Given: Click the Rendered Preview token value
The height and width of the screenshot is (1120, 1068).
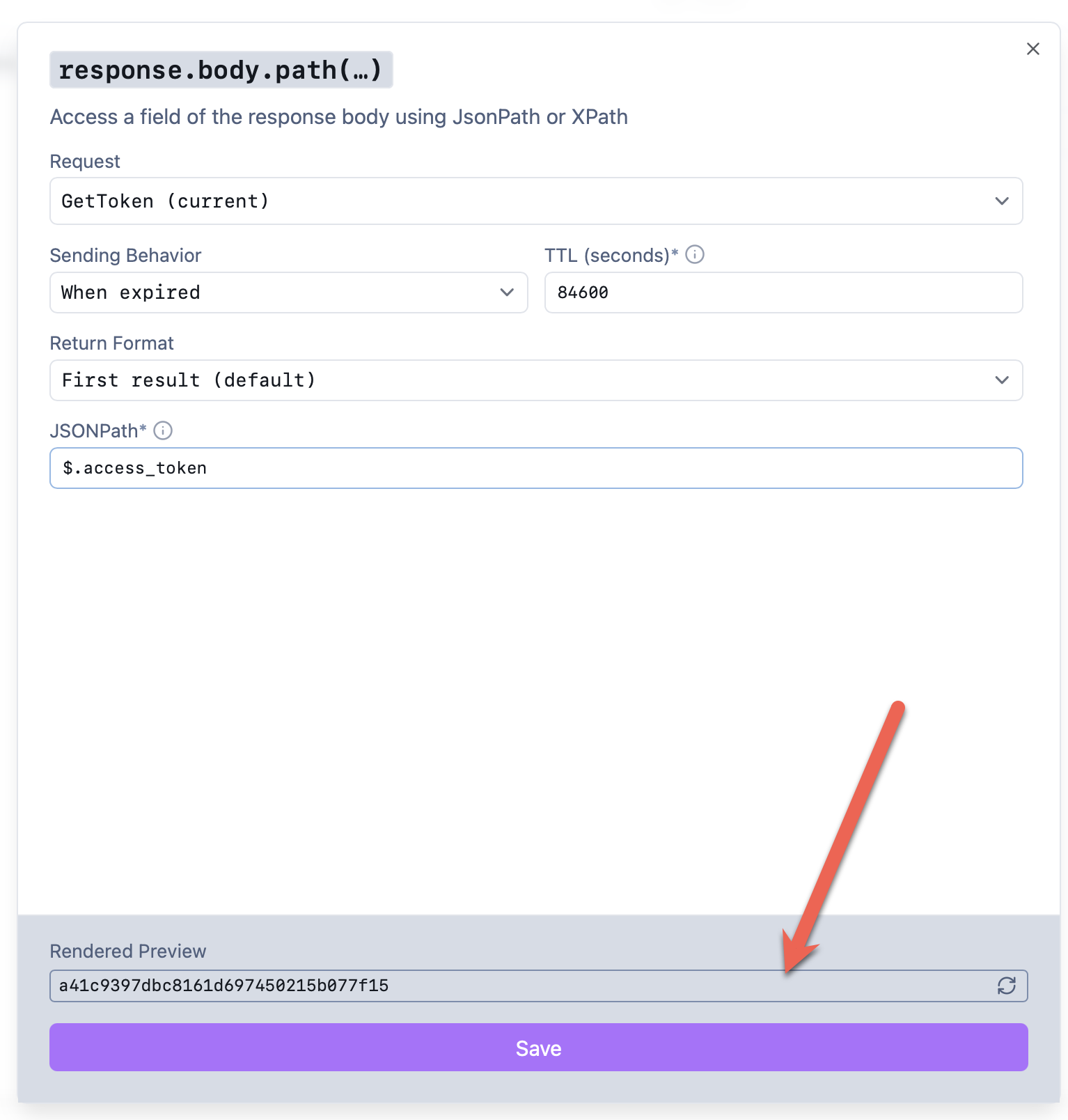Looking at the screenshot, I should pyautogui.click(x=224, y=986).
